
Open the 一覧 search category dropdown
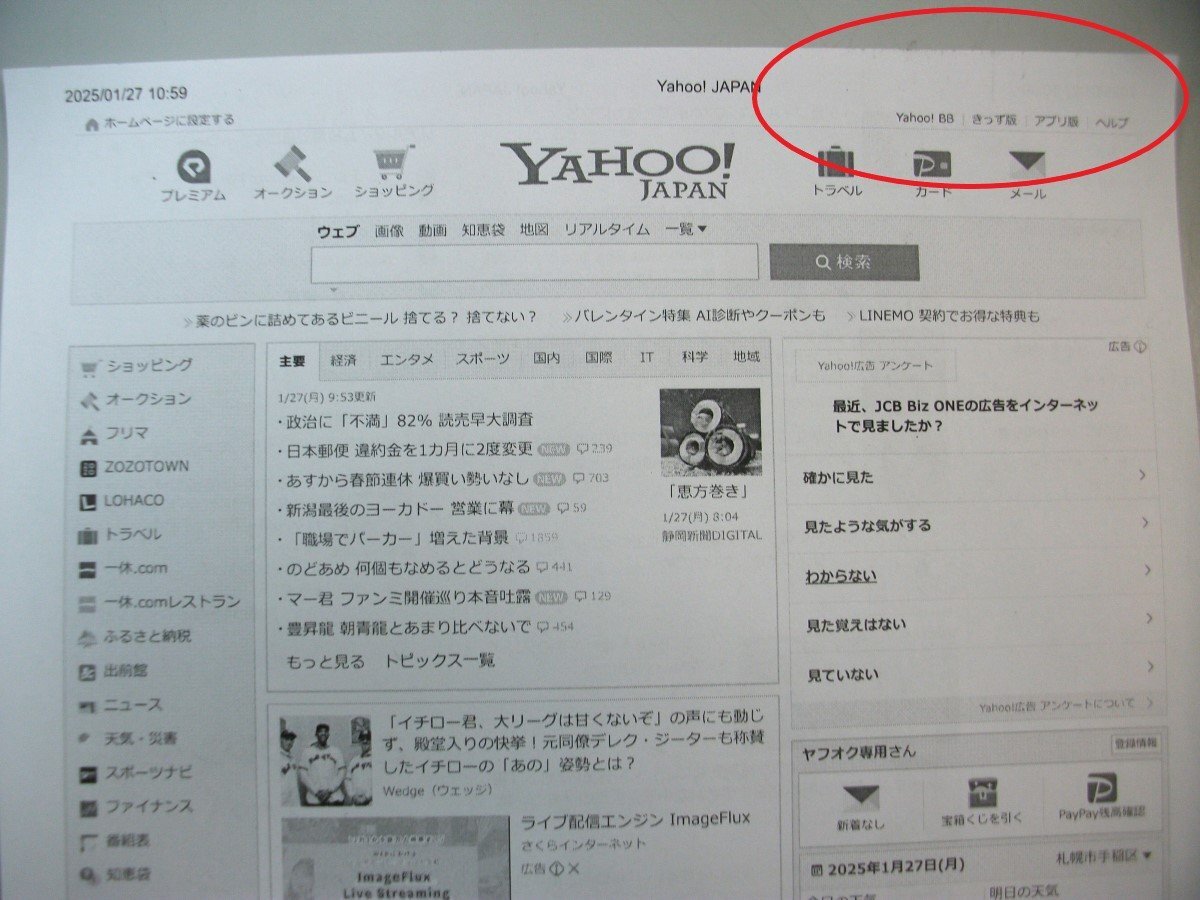pyautogui.click(x=686, y=230)
